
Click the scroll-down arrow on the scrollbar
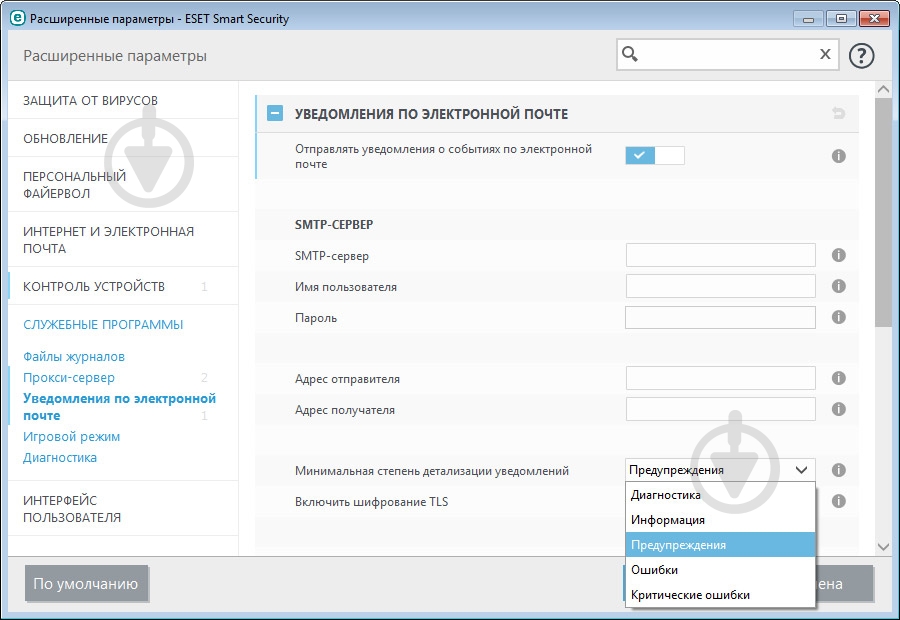click(883, 547)
